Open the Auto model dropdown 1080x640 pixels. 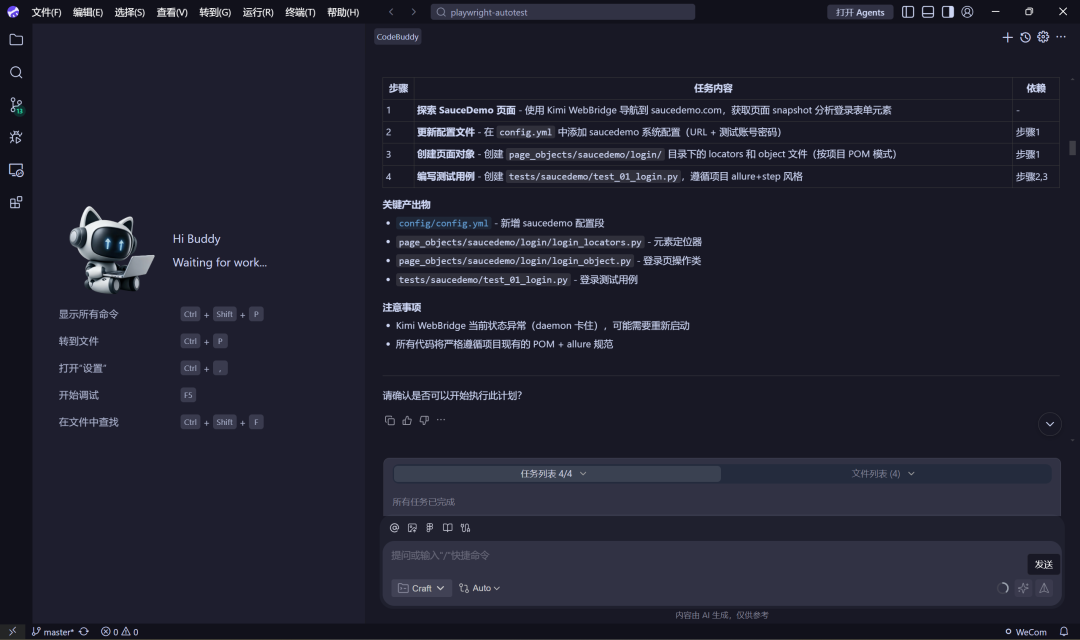[479, 588]
